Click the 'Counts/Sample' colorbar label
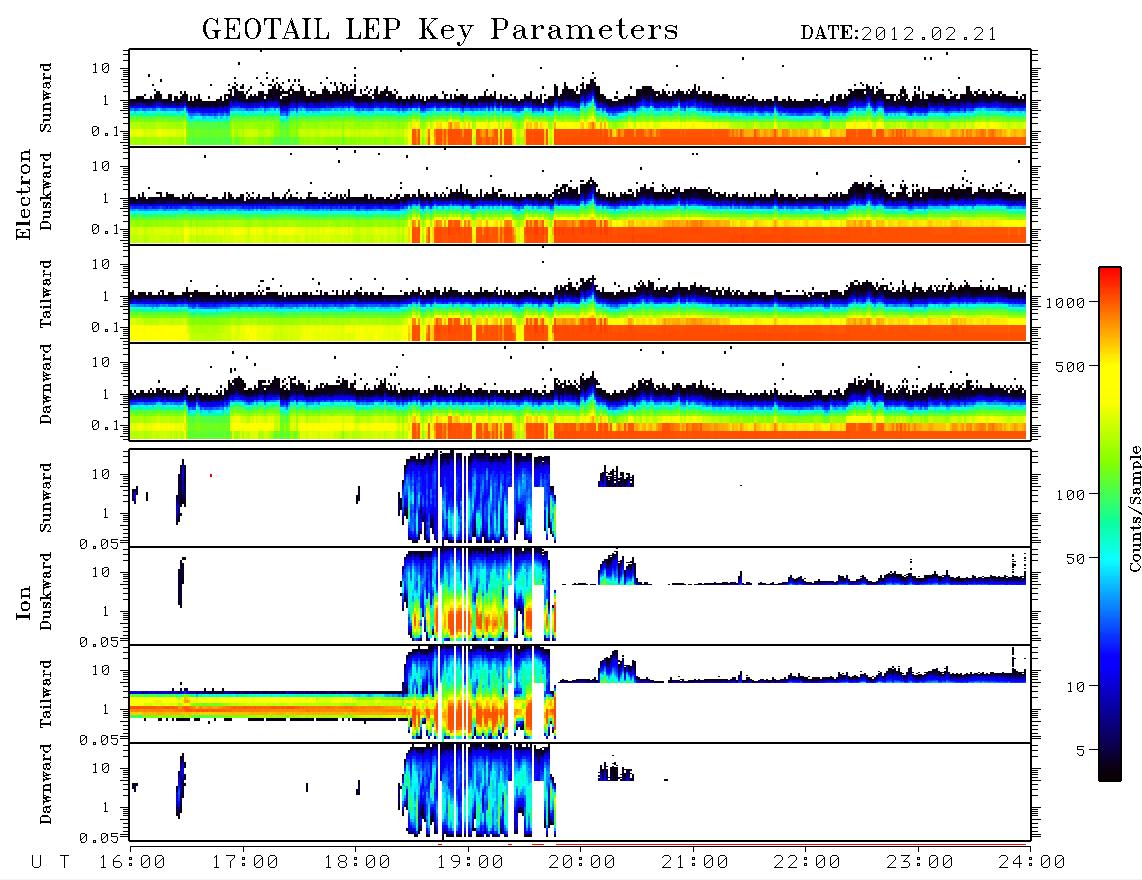Image resolution: width=1142 pixels, height=880 pixels. pyautogui.click(x=1134, y=508)
